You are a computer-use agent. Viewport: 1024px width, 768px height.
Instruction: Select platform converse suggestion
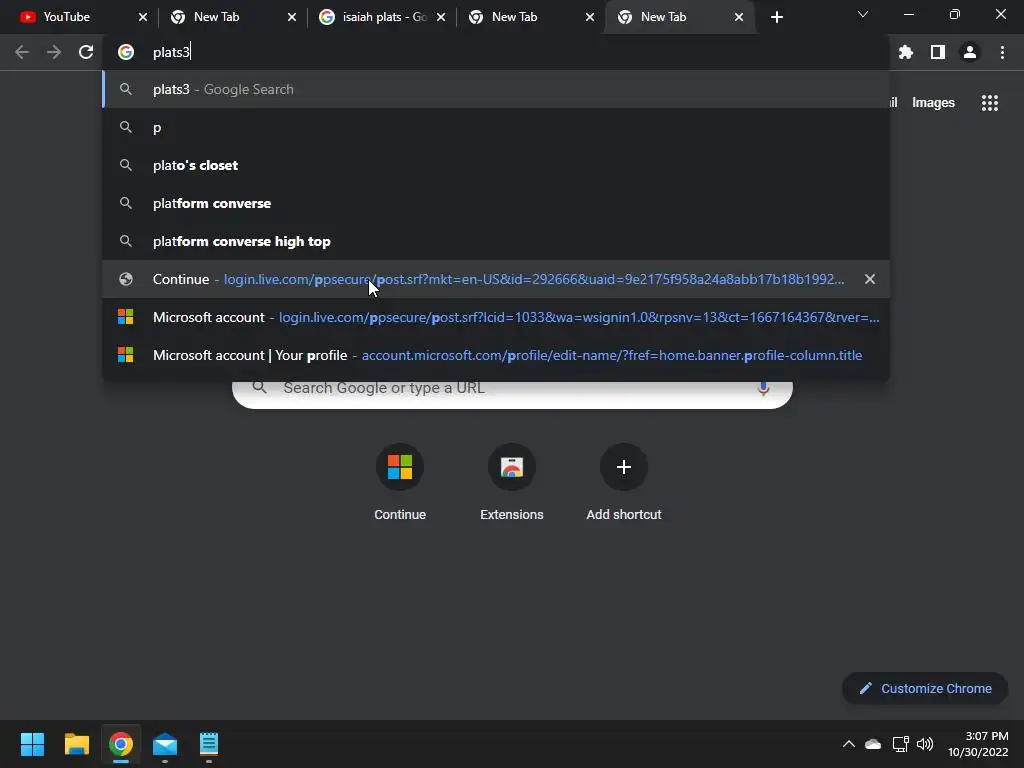coord(496,203)
